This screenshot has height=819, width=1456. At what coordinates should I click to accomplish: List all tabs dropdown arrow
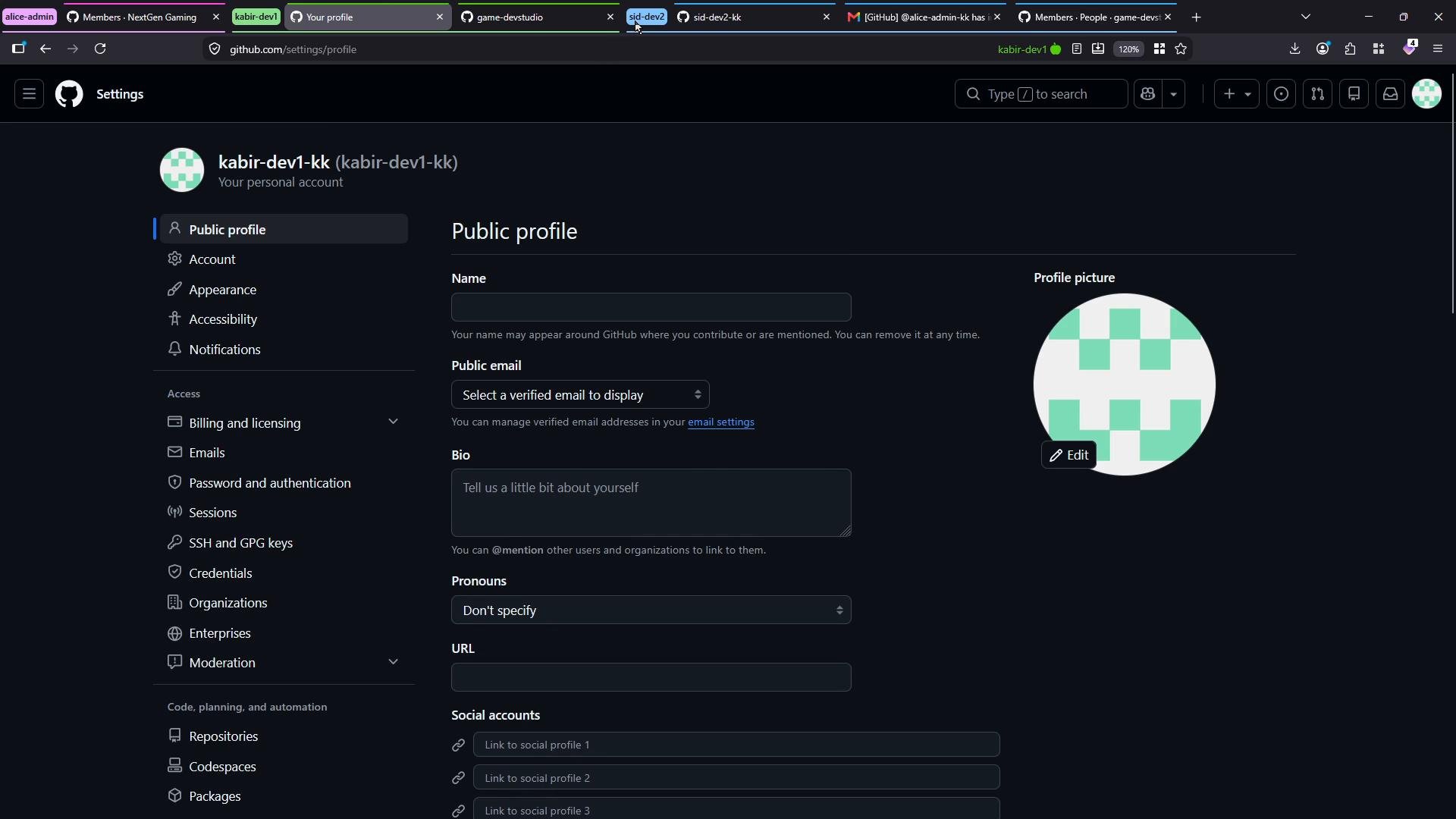pos(1306,17)
